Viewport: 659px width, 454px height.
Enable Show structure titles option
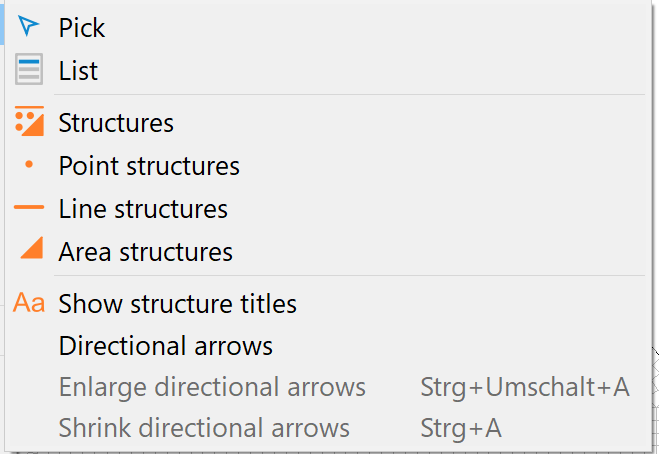click(177, 304)
